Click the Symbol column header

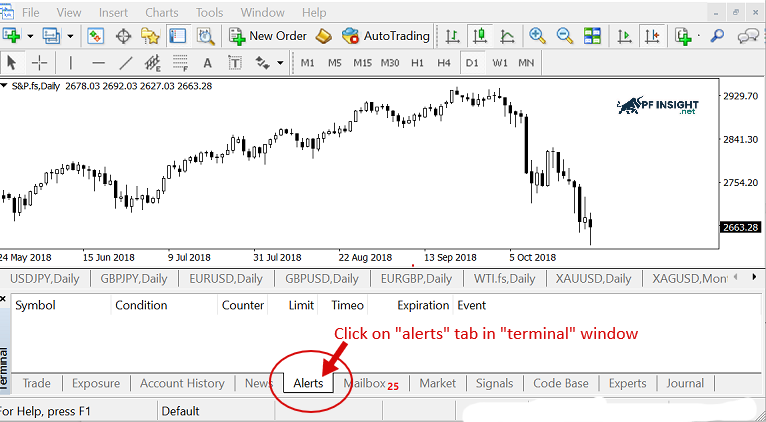coord(36,305)
